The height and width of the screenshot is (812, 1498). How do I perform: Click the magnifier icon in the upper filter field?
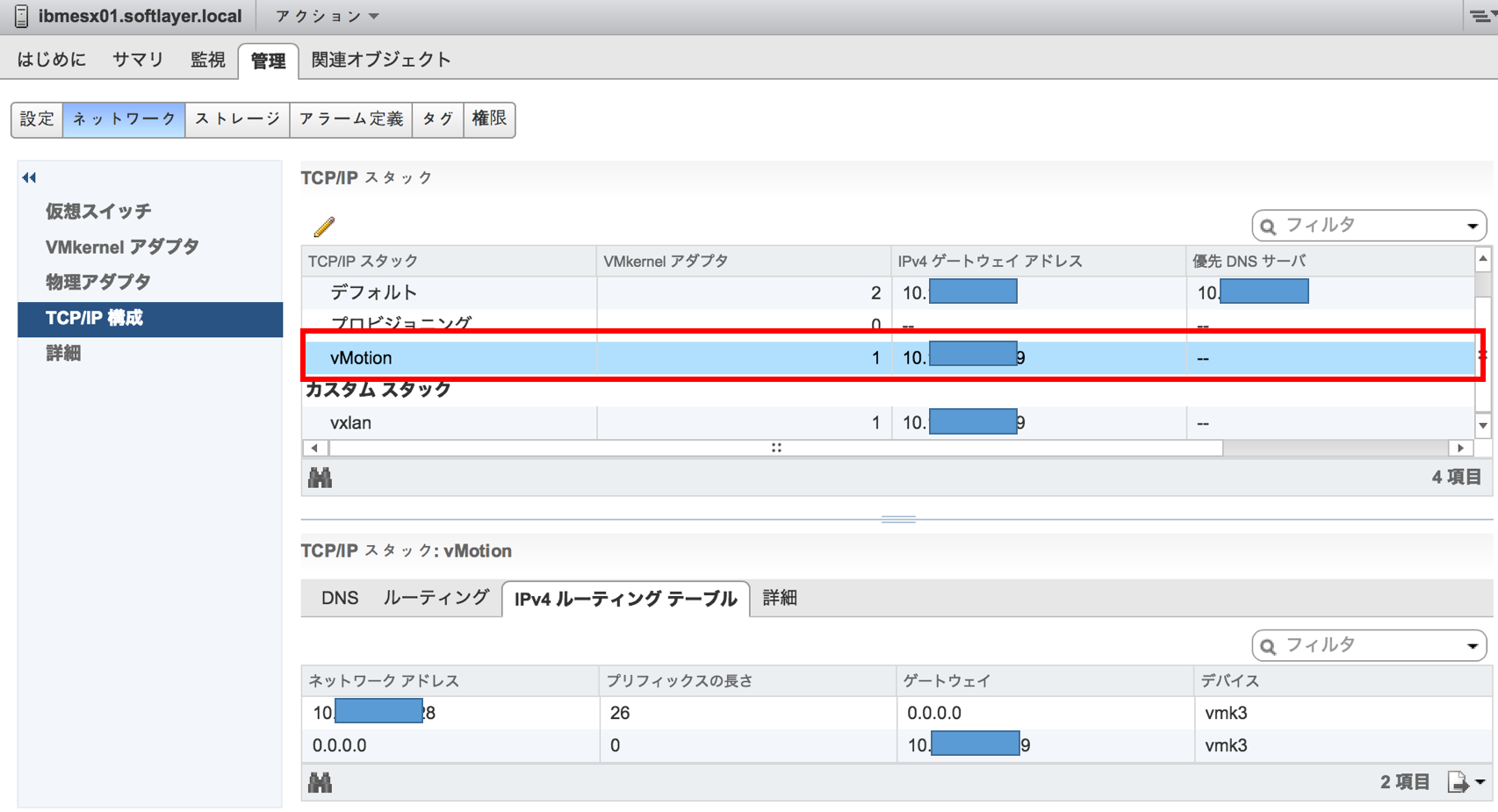point(1267,225)
